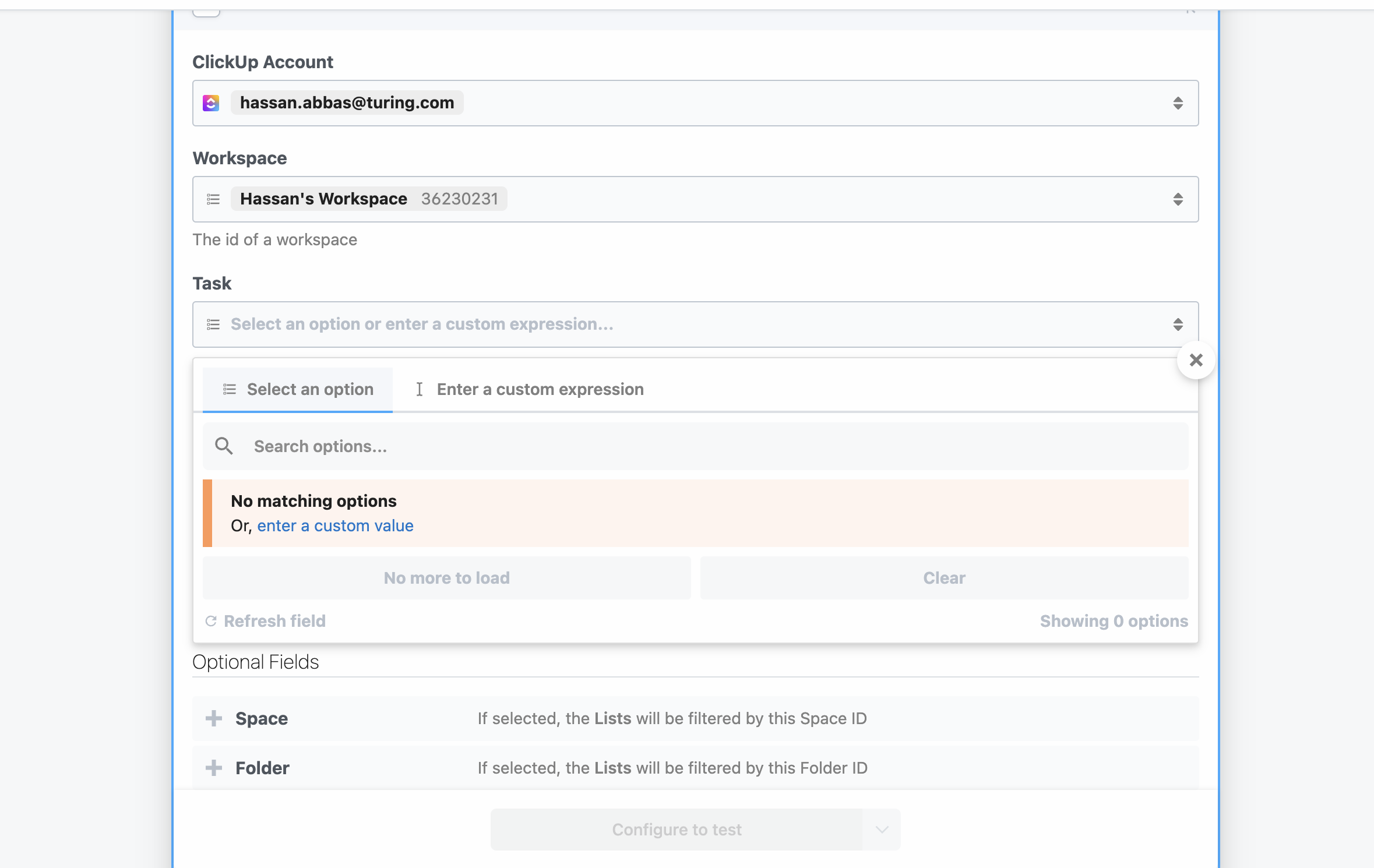Open the ClickUp Account dropdown using its arrows
The width and height of the screenshot is (1374, 868).
pyautogui.click(x=1178, y=103)
